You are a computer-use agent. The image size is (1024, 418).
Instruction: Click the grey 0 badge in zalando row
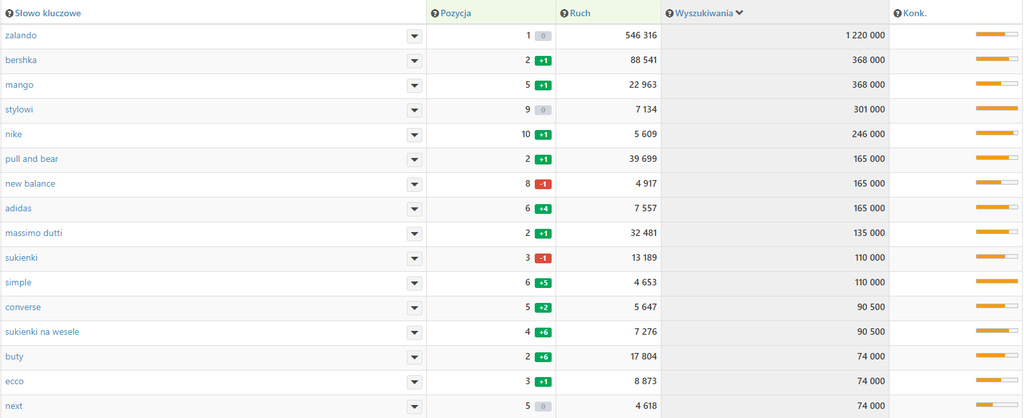[x=543, y=36]
